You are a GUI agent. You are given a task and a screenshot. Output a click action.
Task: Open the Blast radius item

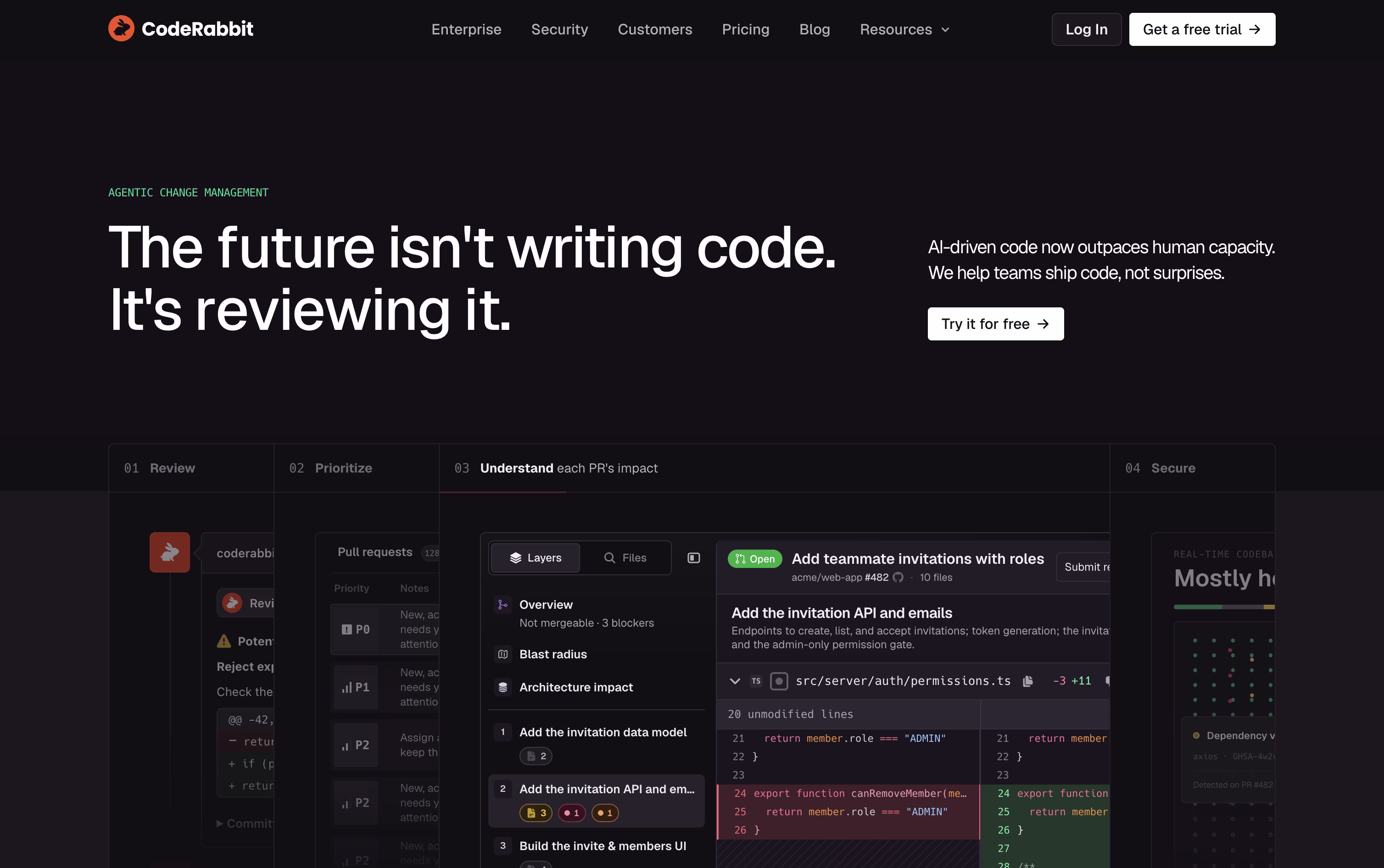[x=596, y=654]
